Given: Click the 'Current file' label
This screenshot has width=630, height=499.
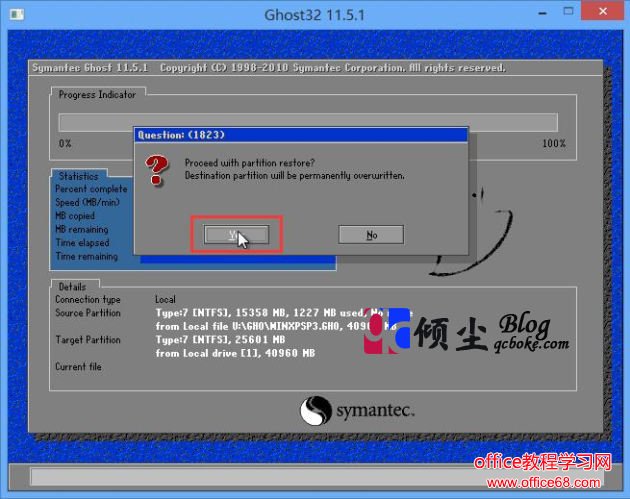Looking at the screenshot, I should 78,366.
